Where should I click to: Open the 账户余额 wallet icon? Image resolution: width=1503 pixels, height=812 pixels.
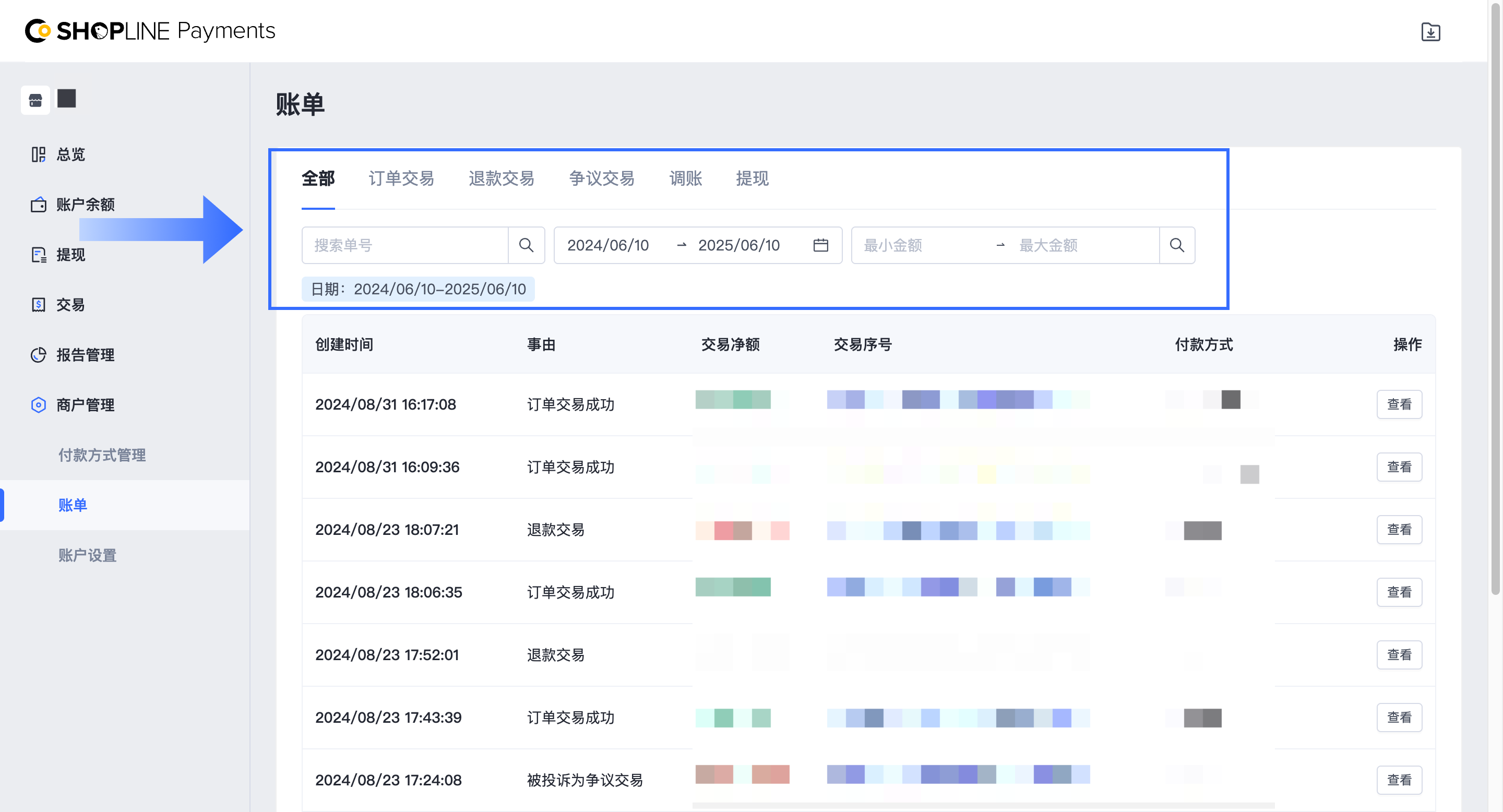click(39, 204)
